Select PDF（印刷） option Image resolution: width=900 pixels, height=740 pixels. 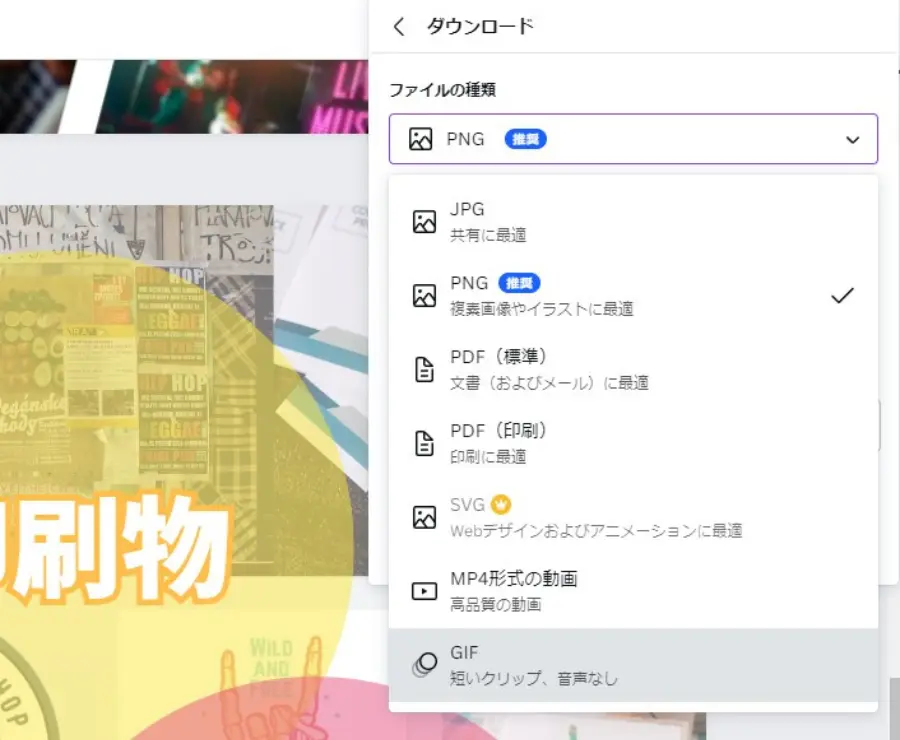633,443
